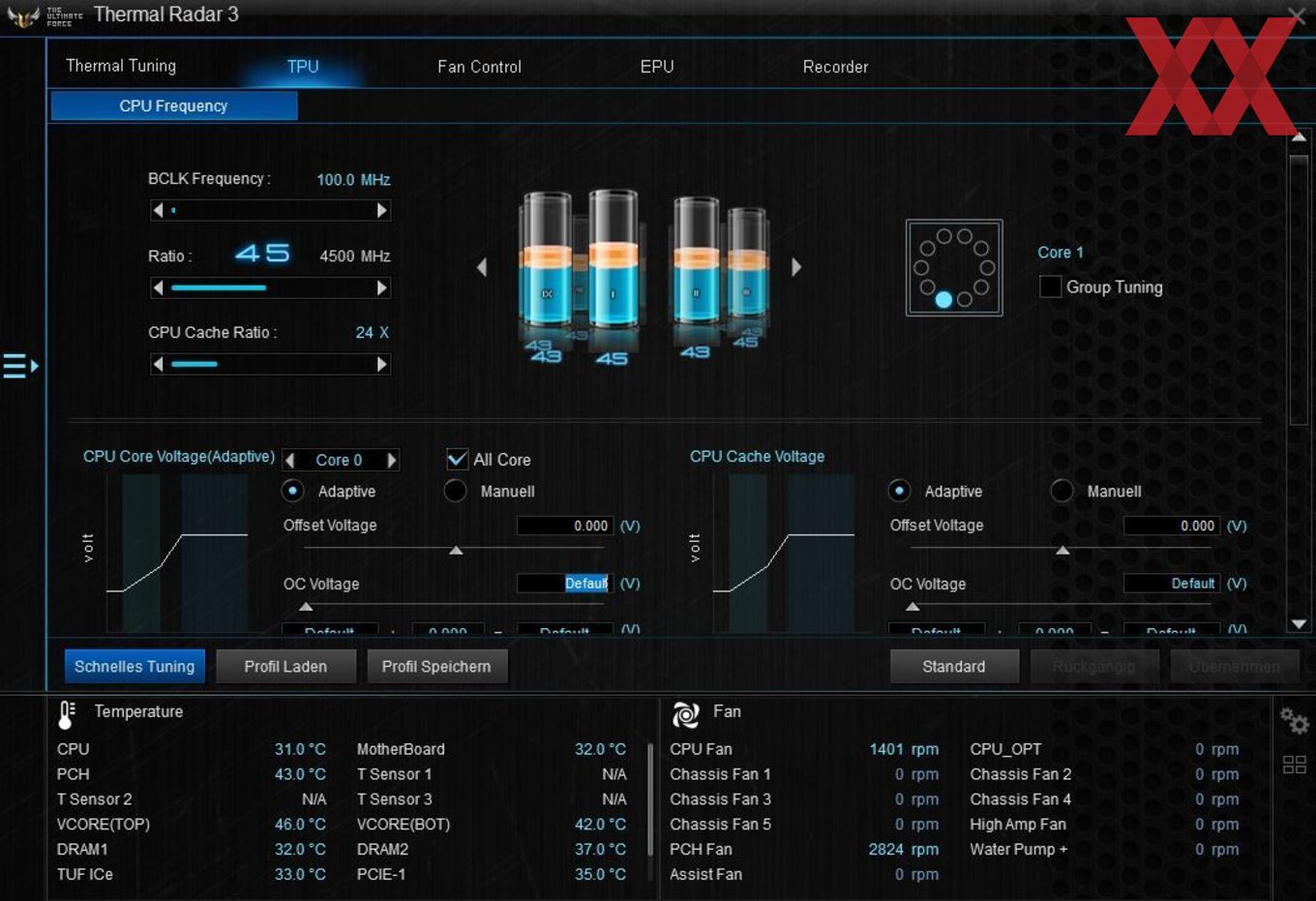Select the CPU Frequency sub-tab

(x=174, y=105)
